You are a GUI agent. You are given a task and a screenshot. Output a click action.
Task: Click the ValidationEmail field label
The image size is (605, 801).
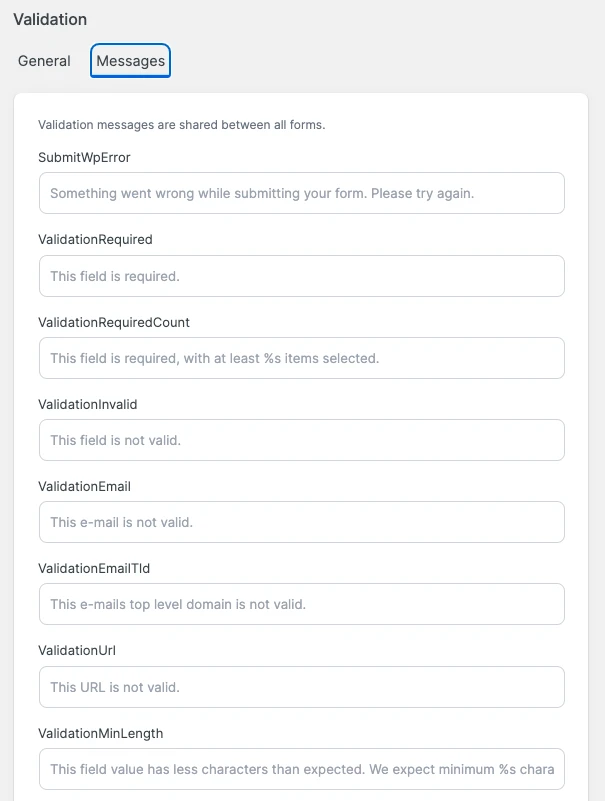point(85,486)
